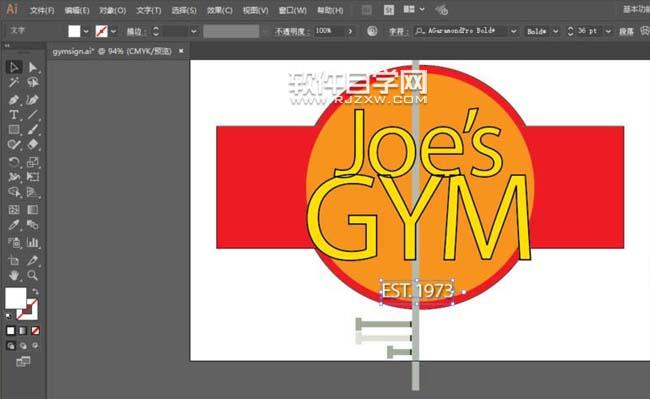Switch to Draw Normal mode

point(11,346)
